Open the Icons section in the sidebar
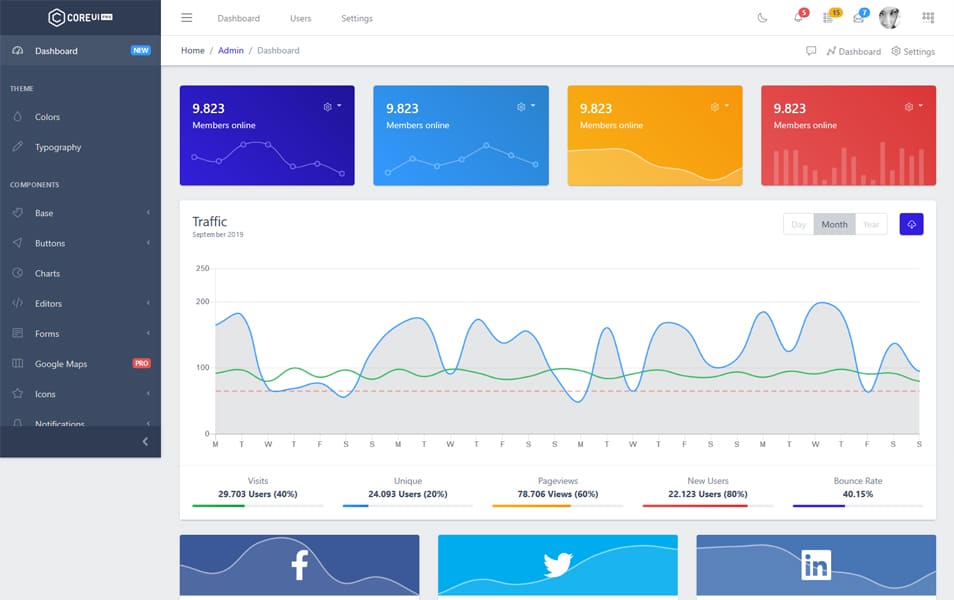The image size is (954, 600). click(x=44, y=394)
